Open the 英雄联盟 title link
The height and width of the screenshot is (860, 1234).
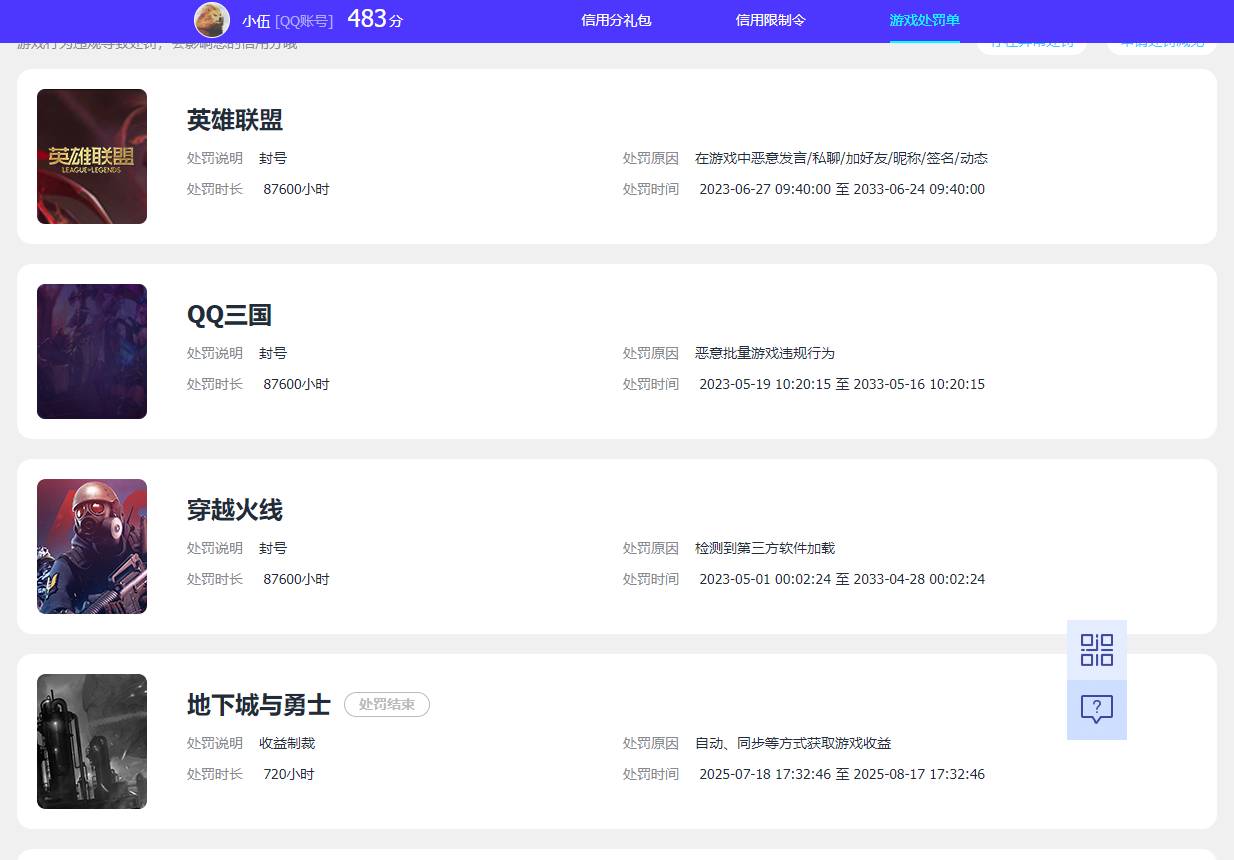tap(234, 120)
